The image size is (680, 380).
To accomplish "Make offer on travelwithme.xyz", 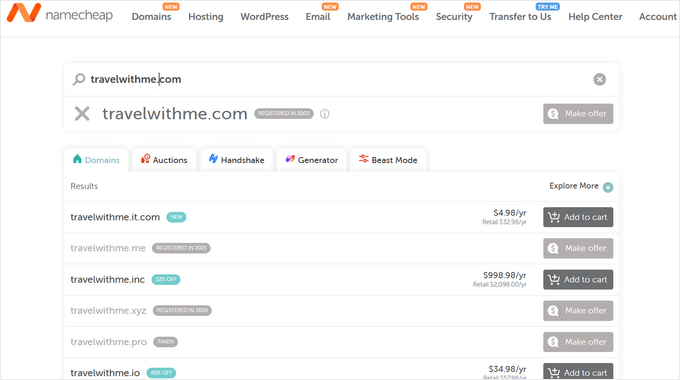I will (578, 311).
